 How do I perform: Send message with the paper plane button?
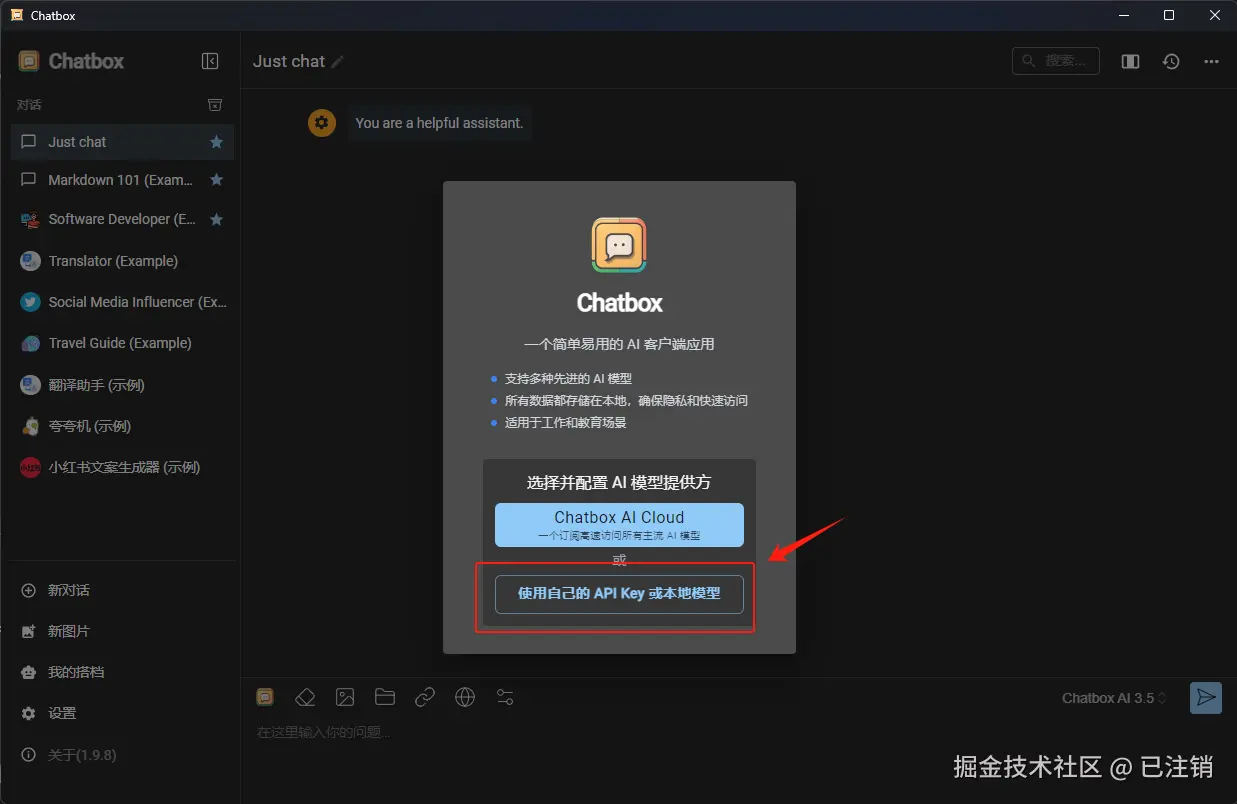(1206, 697)
